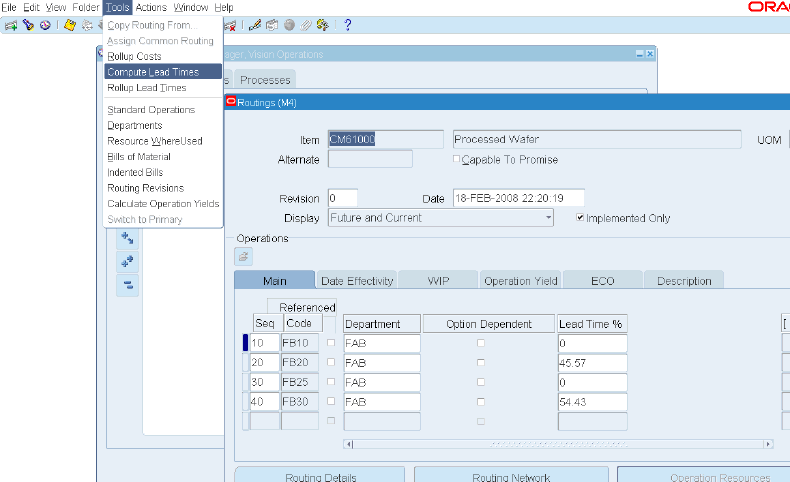Open the Window menu
The width and height of the screenshot is (790, 482).
coord(191,8)
